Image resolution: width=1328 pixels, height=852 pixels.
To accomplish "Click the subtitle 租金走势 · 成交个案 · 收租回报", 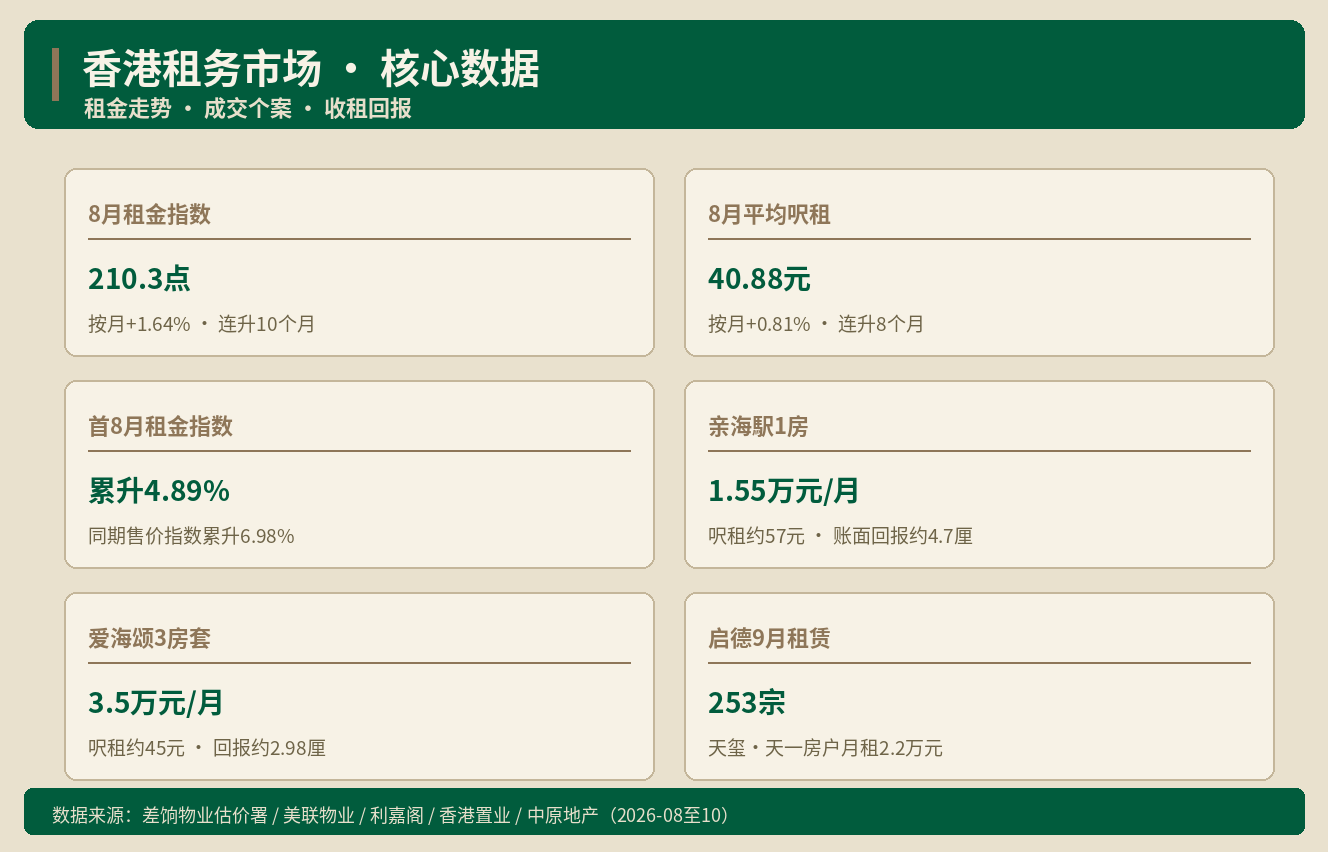I will pos(248,109).
